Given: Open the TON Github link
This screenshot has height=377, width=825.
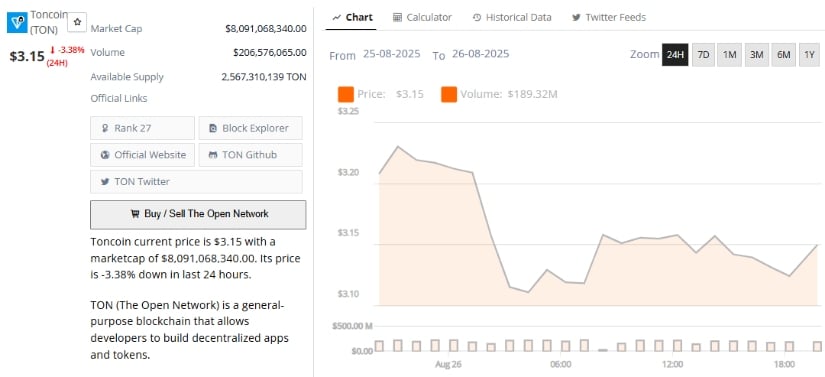Looking at the screenshot, I should (x=250, y=155).
